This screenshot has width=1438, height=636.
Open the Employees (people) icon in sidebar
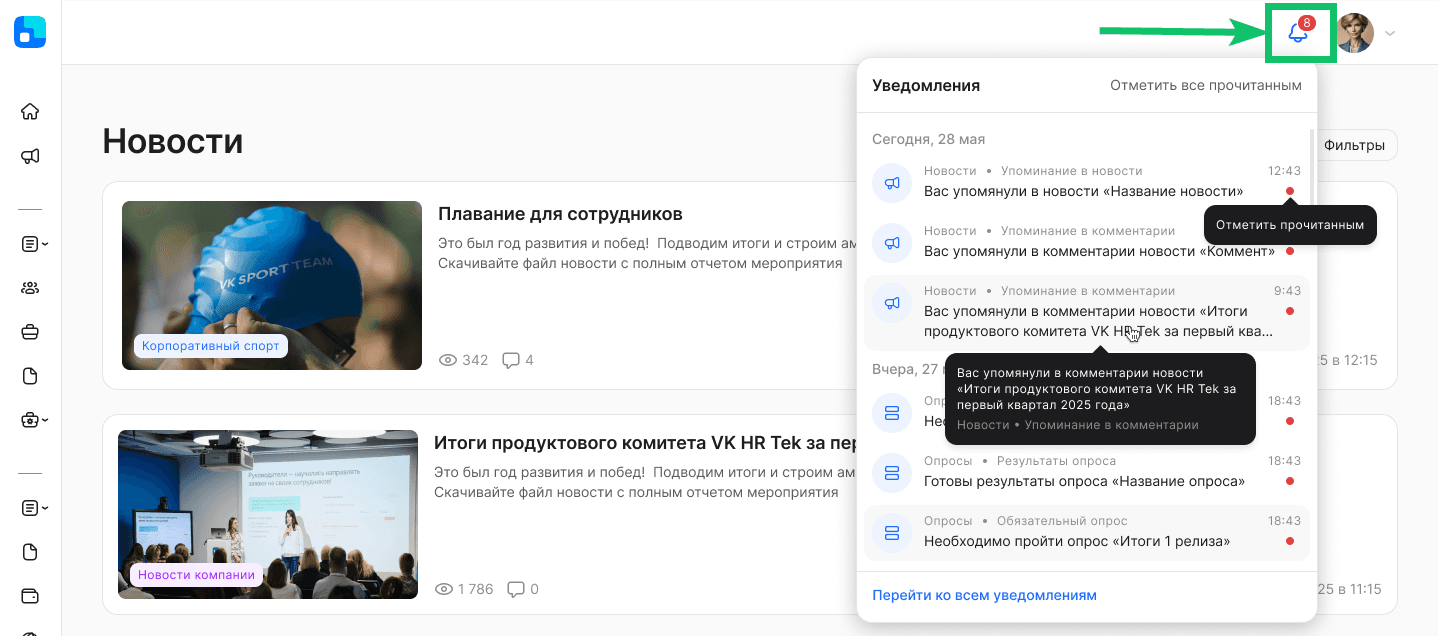coord(30,287)
